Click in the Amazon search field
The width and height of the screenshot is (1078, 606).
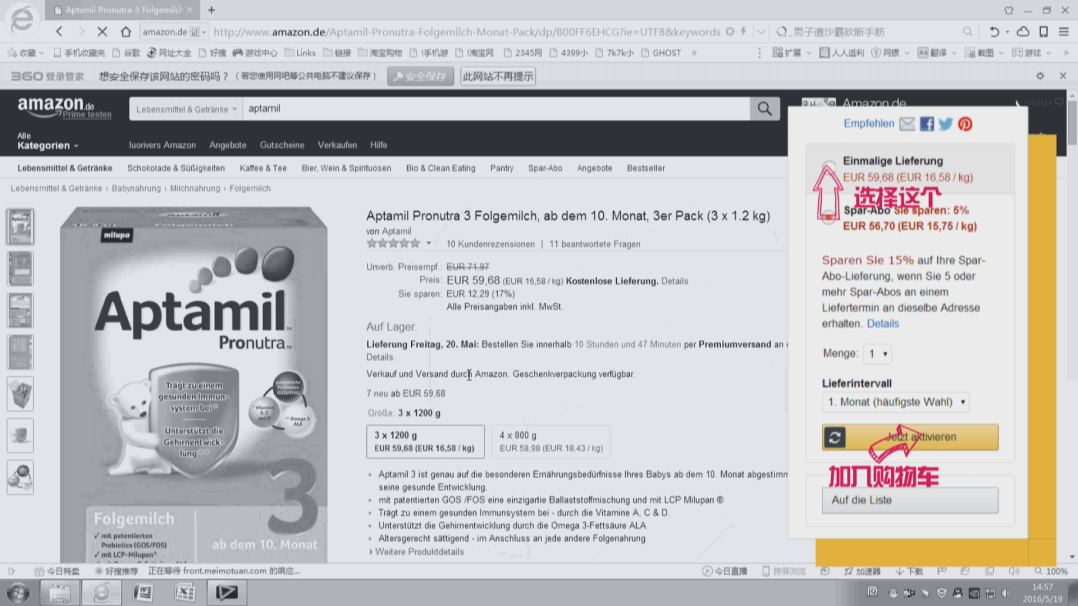pos(496,109)
